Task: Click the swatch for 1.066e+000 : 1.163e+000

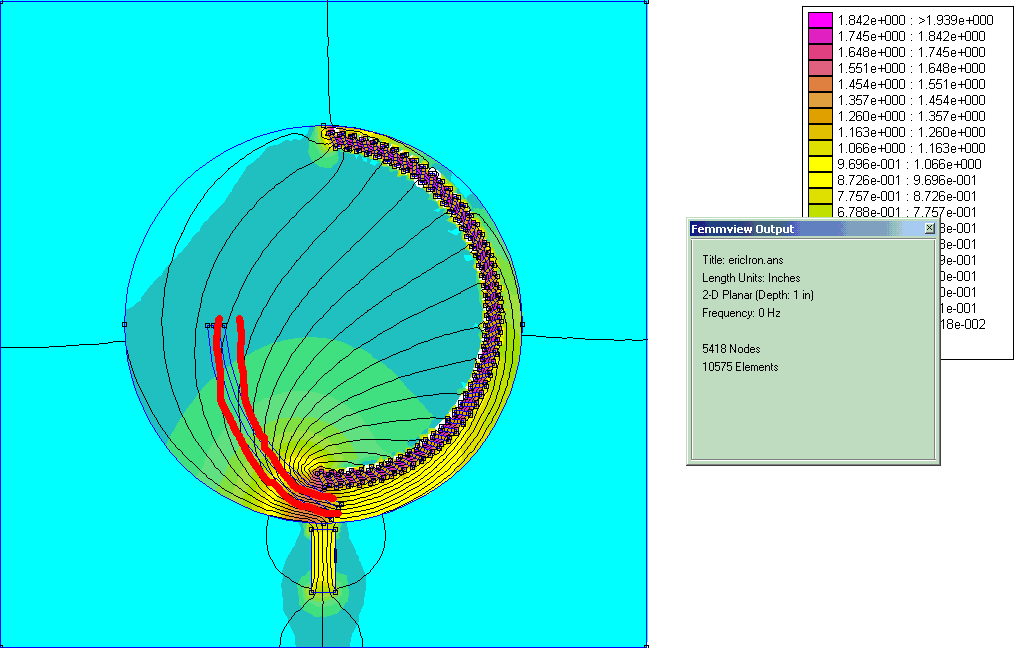Action: click(820, 148)
